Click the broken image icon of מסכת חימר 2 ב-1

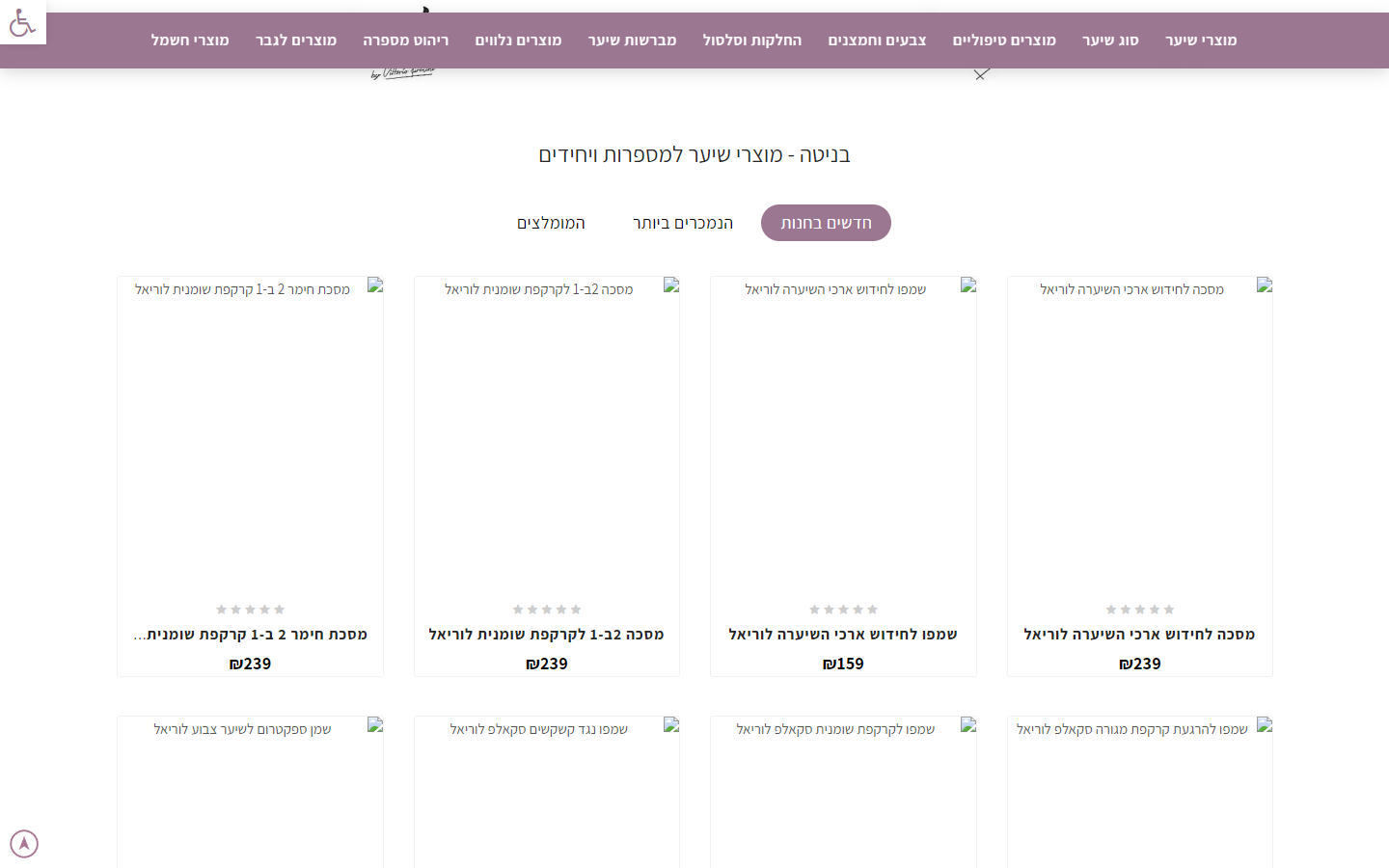(375, 285)
